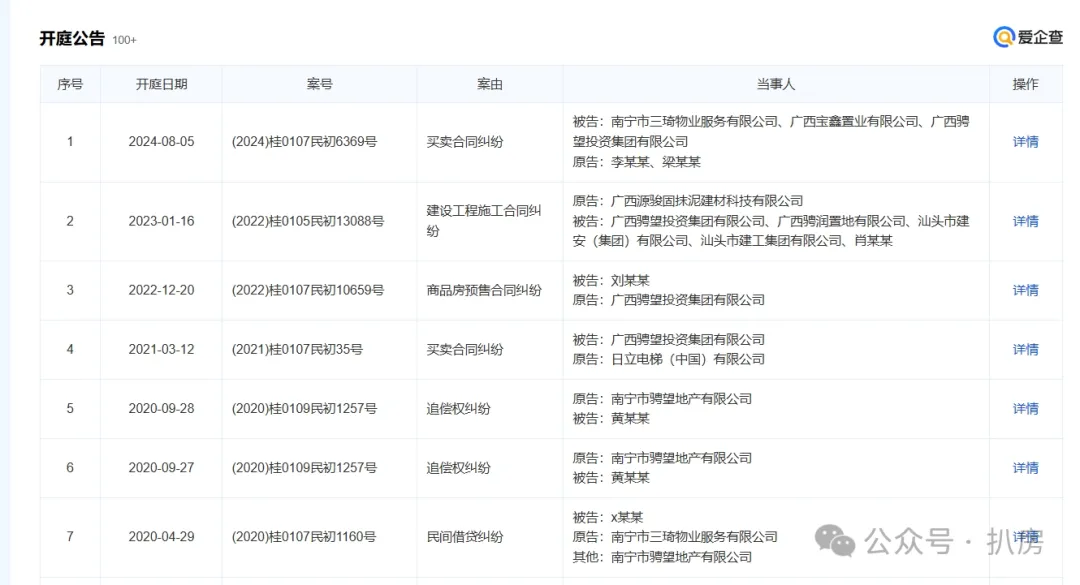Click the 100+ count beside 开庭公告
The height and width of the screenshot is (585, 1080).
pyautogui.click(x=124, y=40)
